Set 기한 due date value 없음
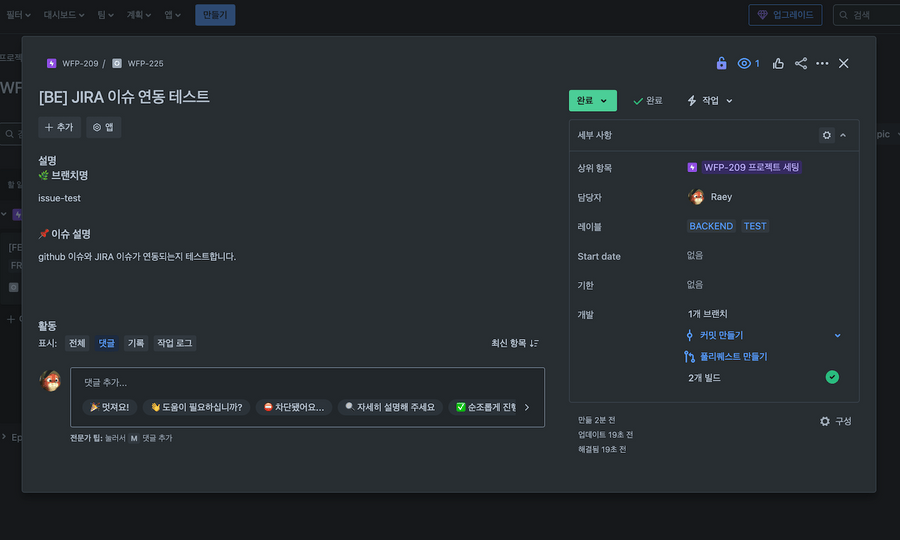 pos(695,285)
